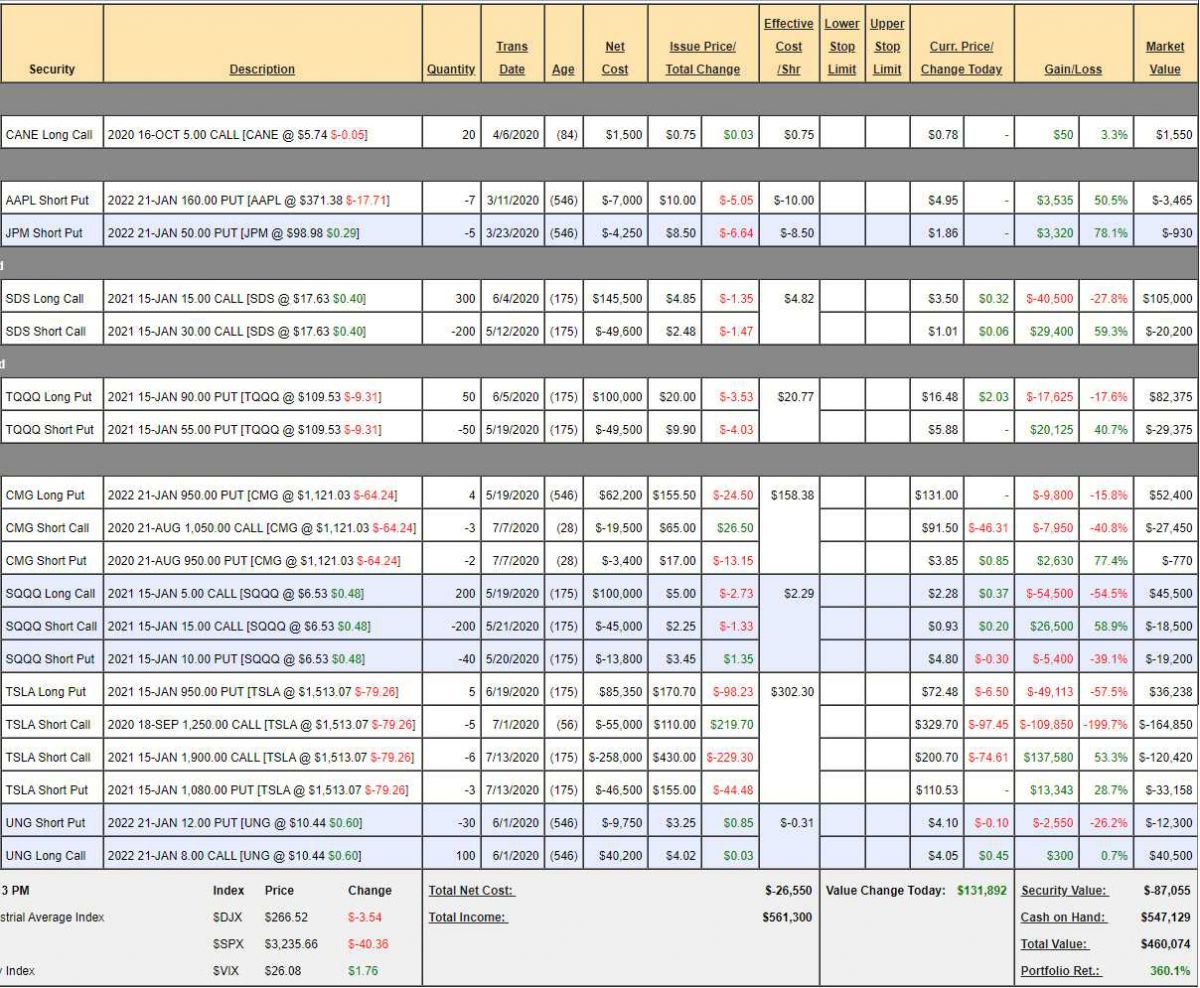
Task: Click the Total Income link
Action: tap(467, 917)
